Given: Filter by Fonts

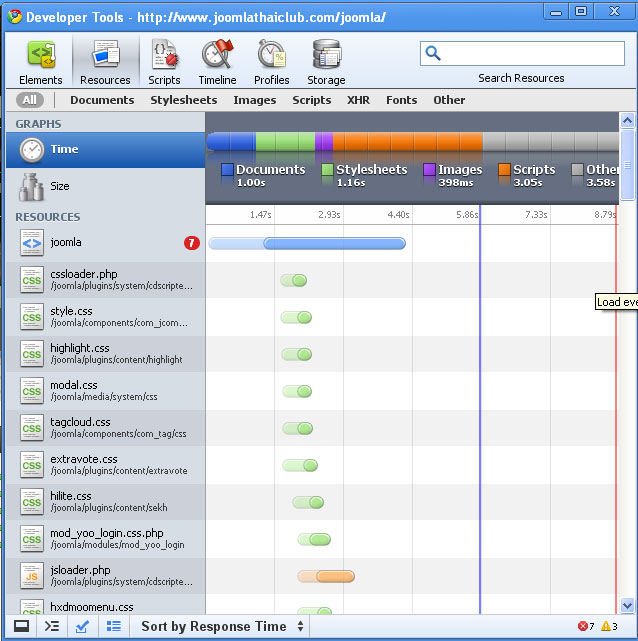Looking at the screenshot, I should coord(402,100).
